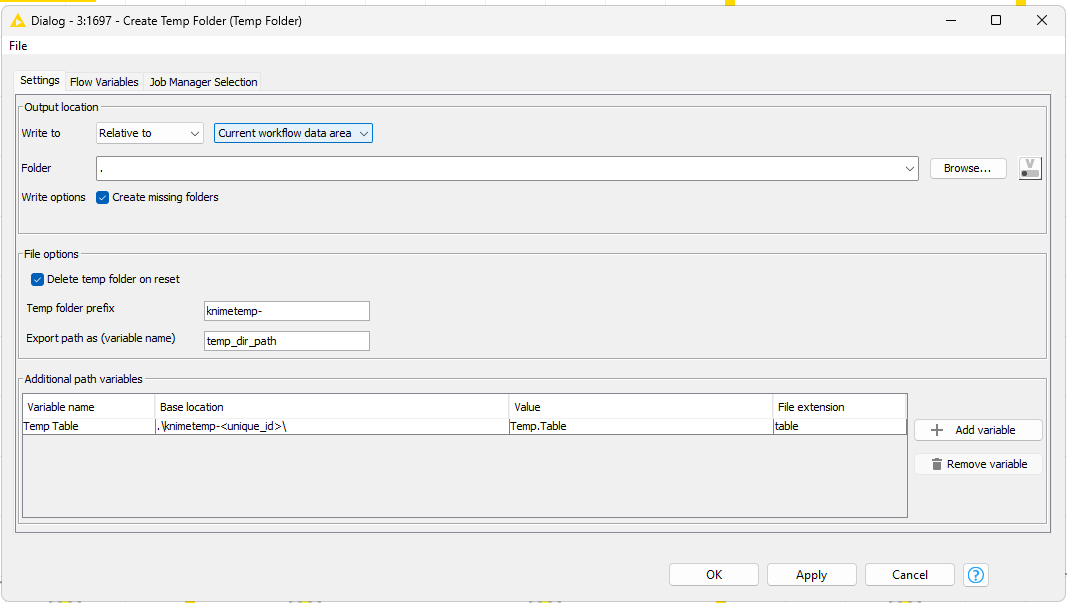Open the 'Relative to' dropdown
This screenshot has height=603, width=1067.
[x=150, y=133]
